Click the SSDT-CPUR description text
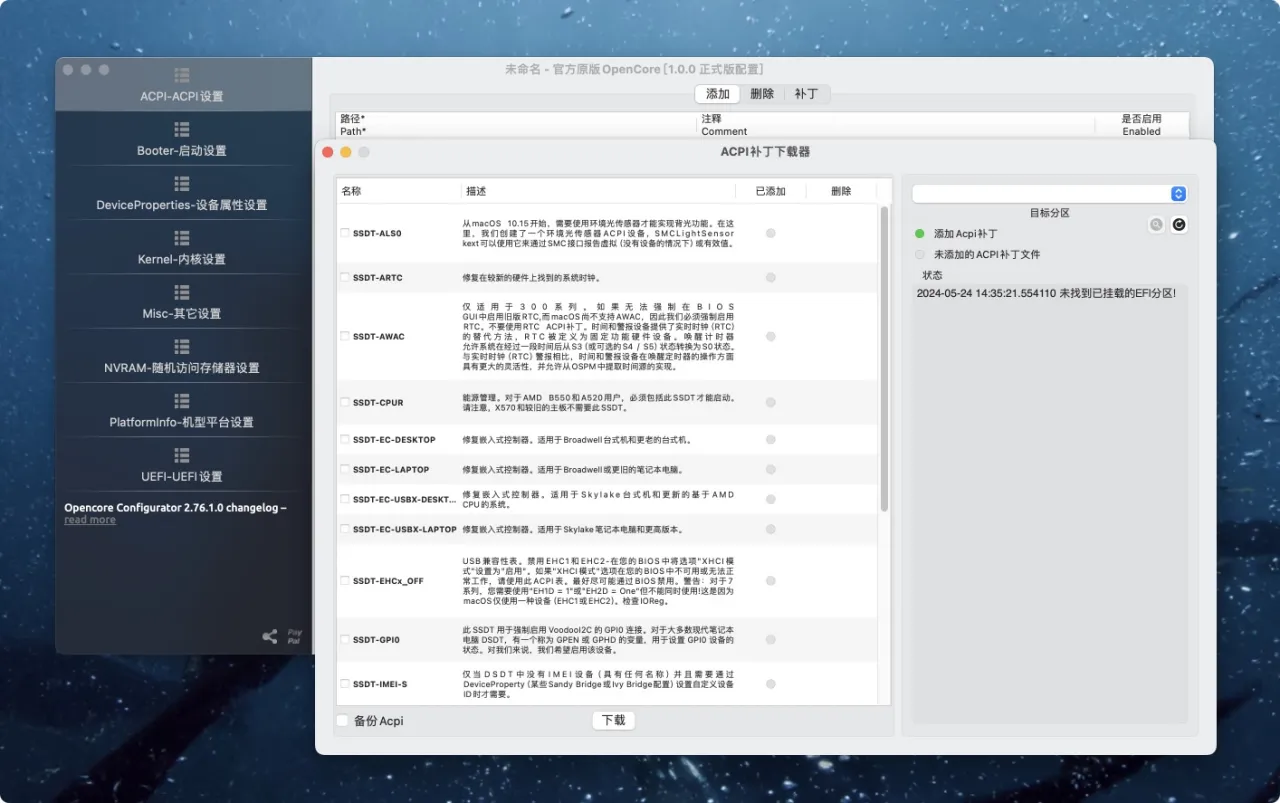This screenshot has height=803, width=1280. pos(599,402)
